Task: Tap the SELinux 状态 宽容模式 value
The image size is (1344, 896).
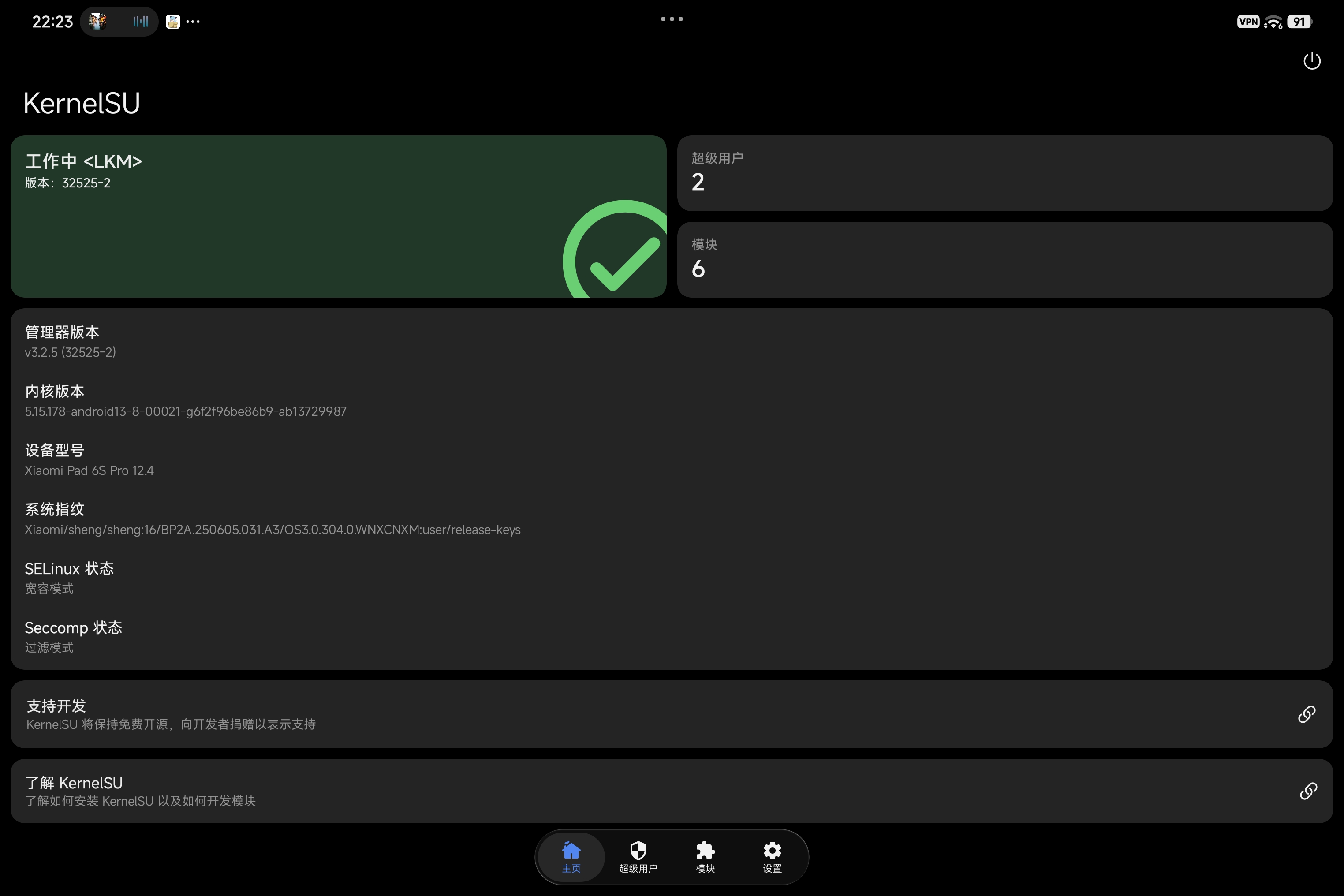Action: 49,589
